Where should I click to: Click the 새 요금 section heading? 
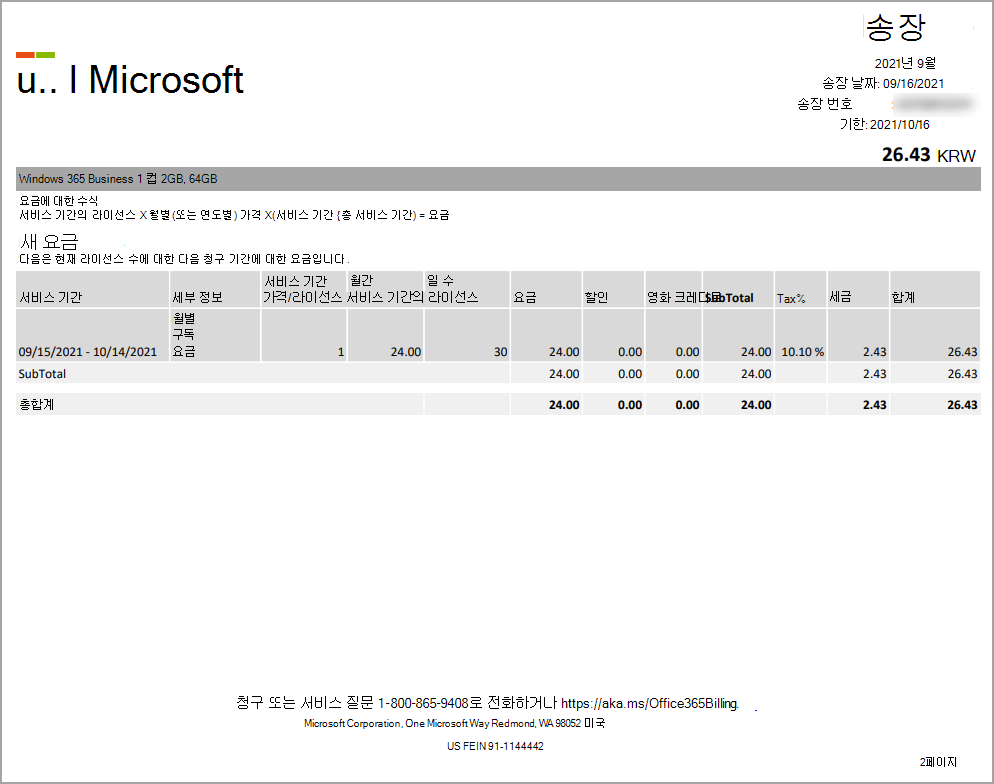49,241
